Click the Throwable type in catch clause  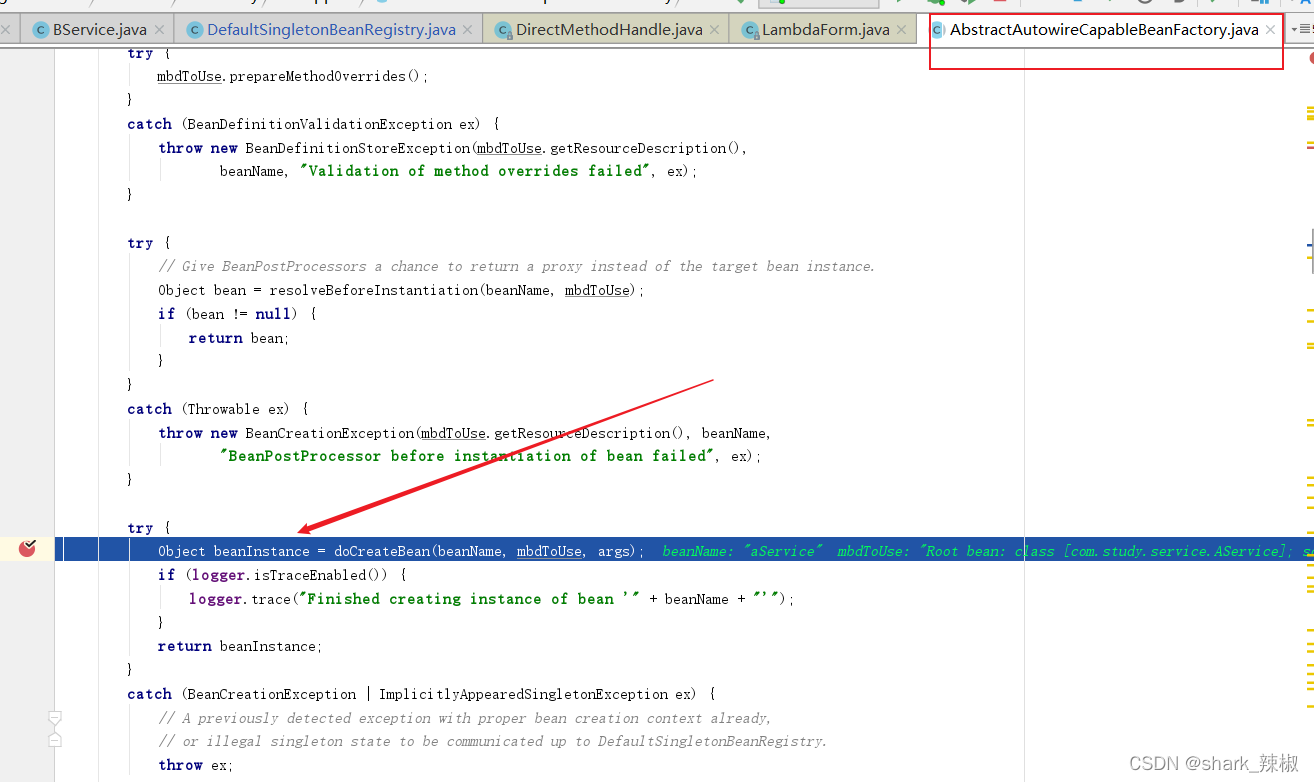pyautogui.click(x=223, y=409)
